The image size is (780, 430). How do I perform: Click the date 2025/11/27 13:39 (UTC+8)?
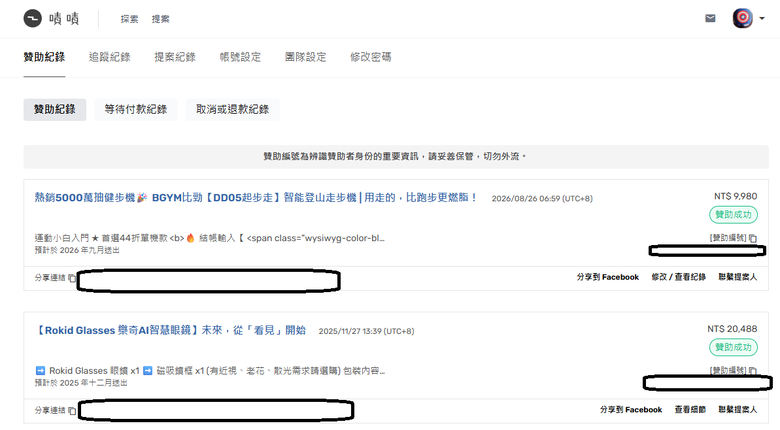point(366,331)
